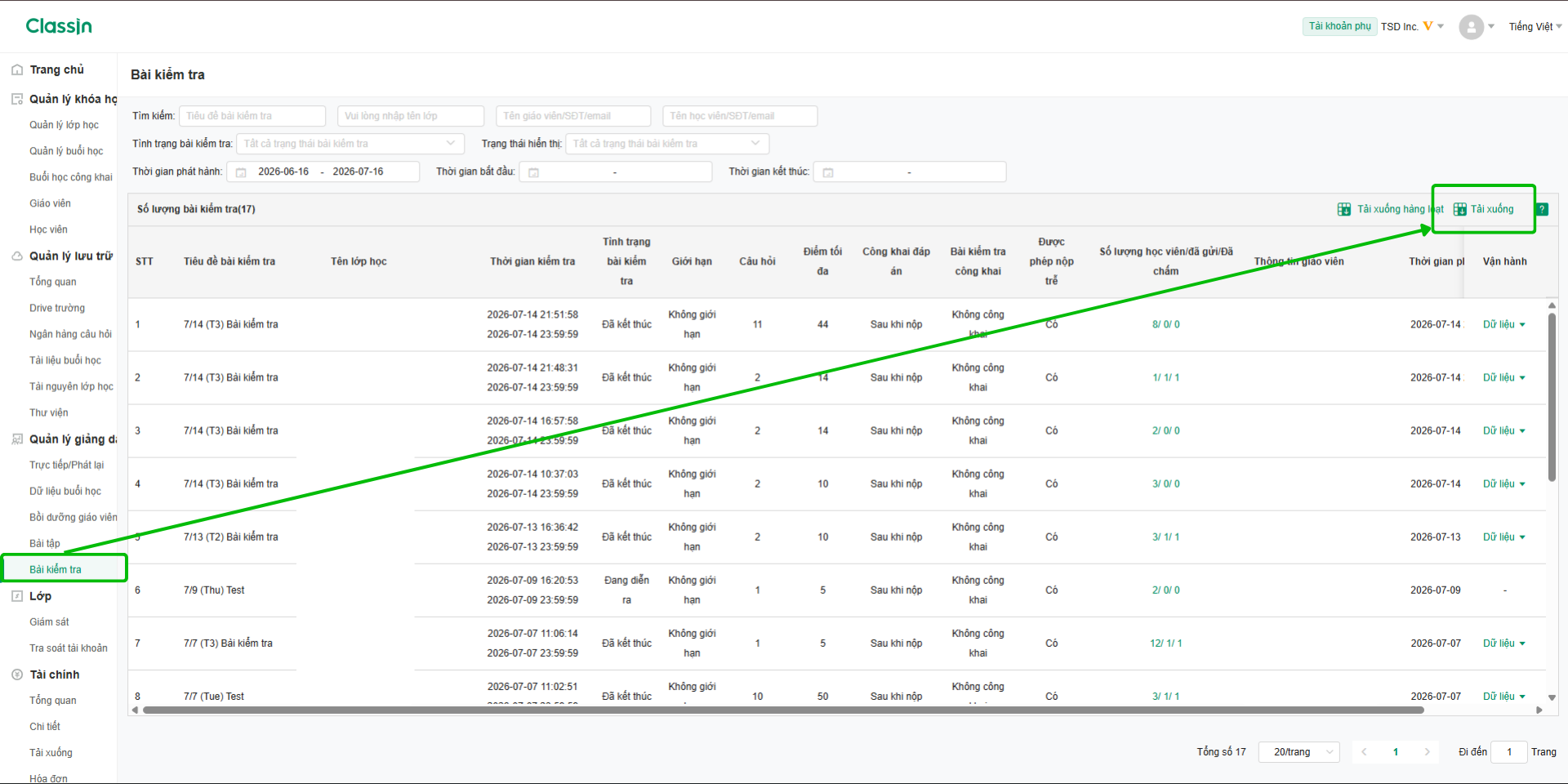The height and width of the screenshot is (784, 1568).
Task: Open the user avatar icon menu
Action: [1471, 27]
